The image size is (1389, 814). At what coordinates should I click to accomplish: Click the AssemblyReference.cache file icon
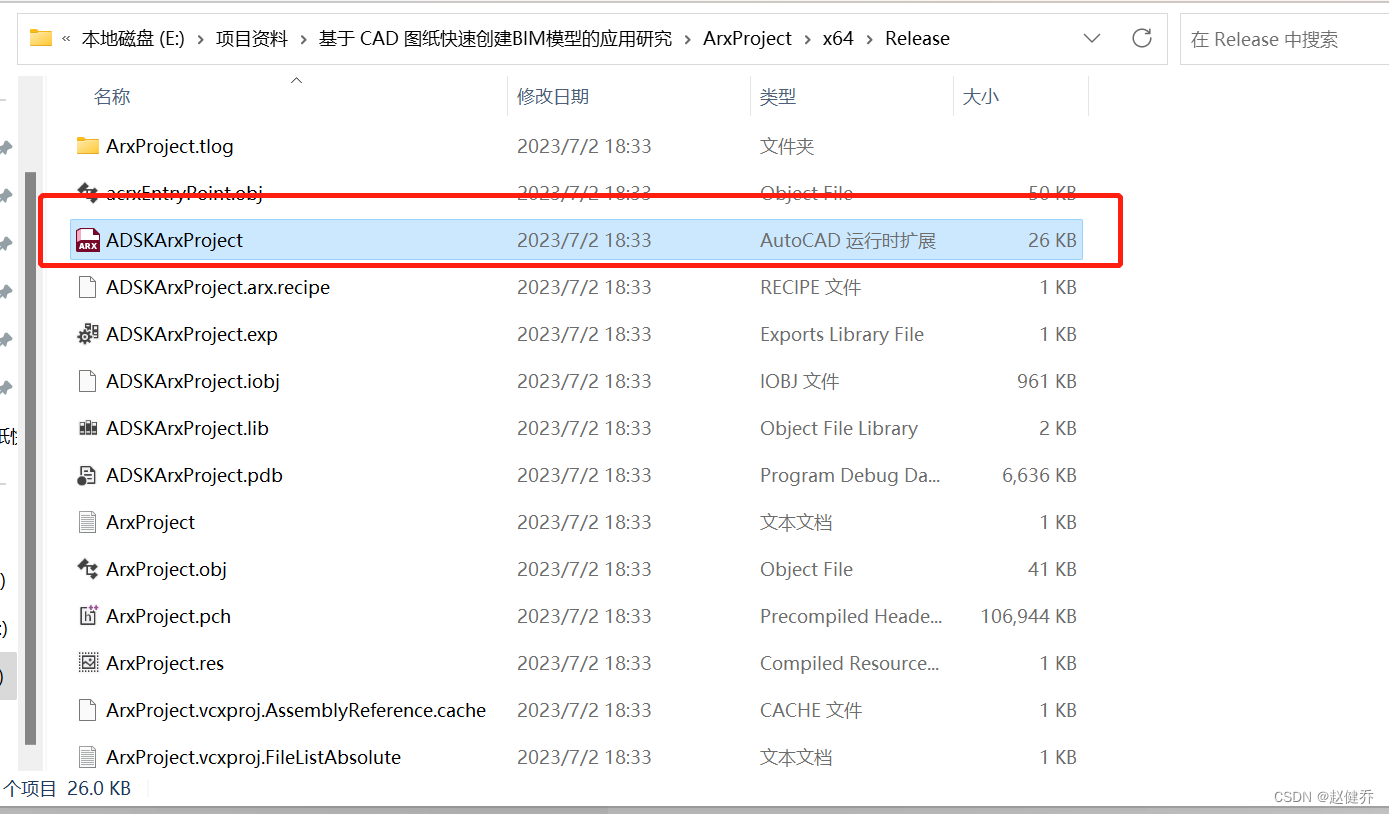pos(88,710)
